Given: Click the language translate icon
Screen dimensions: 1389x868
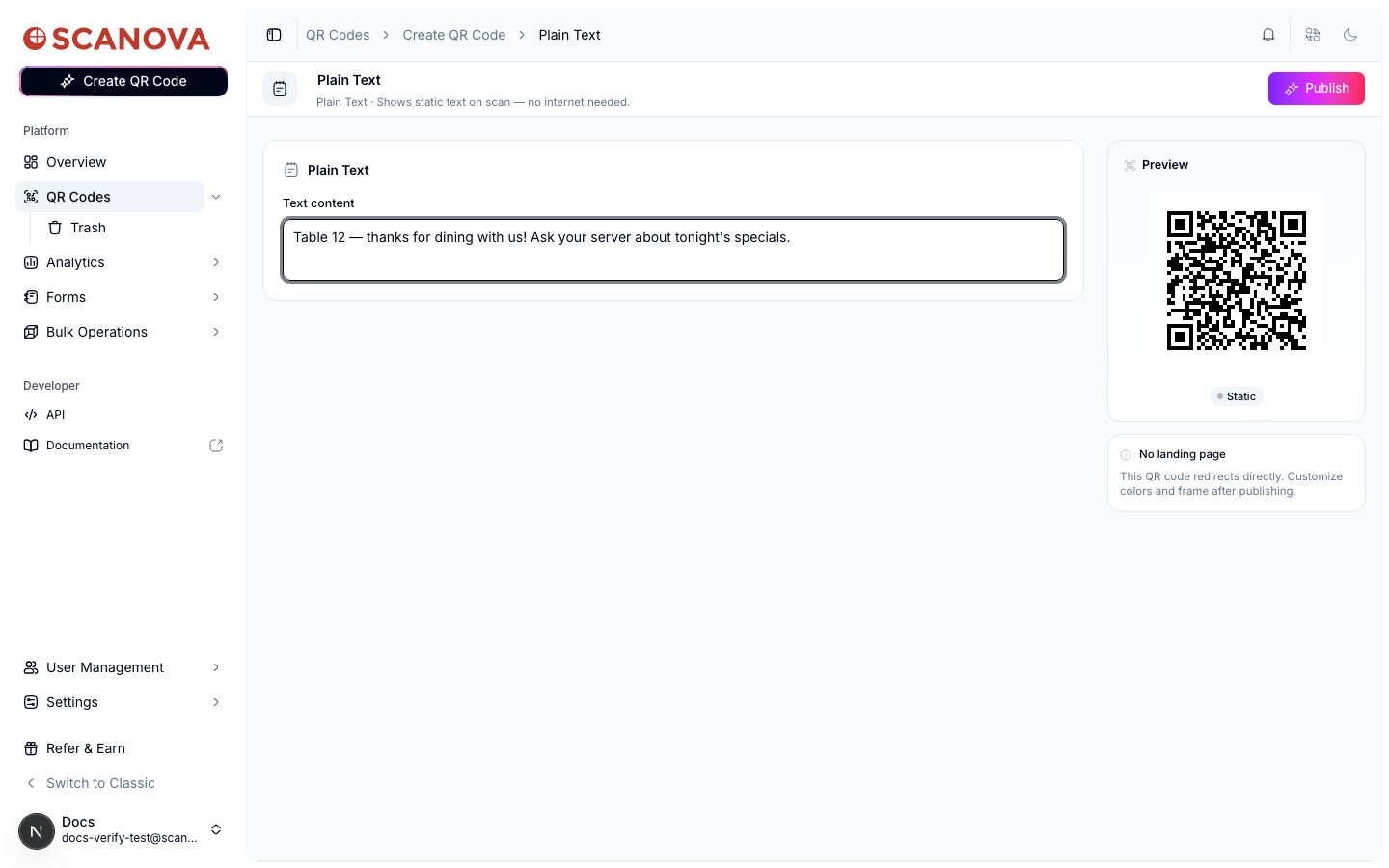Looking at the screenshot, I should (1313, 35).
